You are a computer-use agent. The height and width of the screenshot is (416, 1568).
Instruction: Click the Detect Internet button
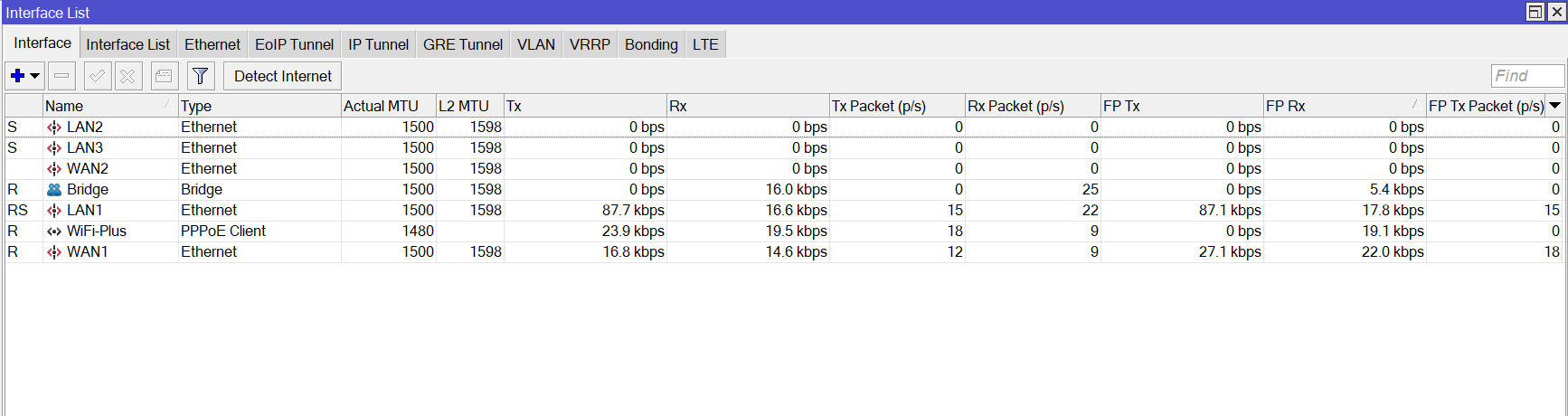282,76
